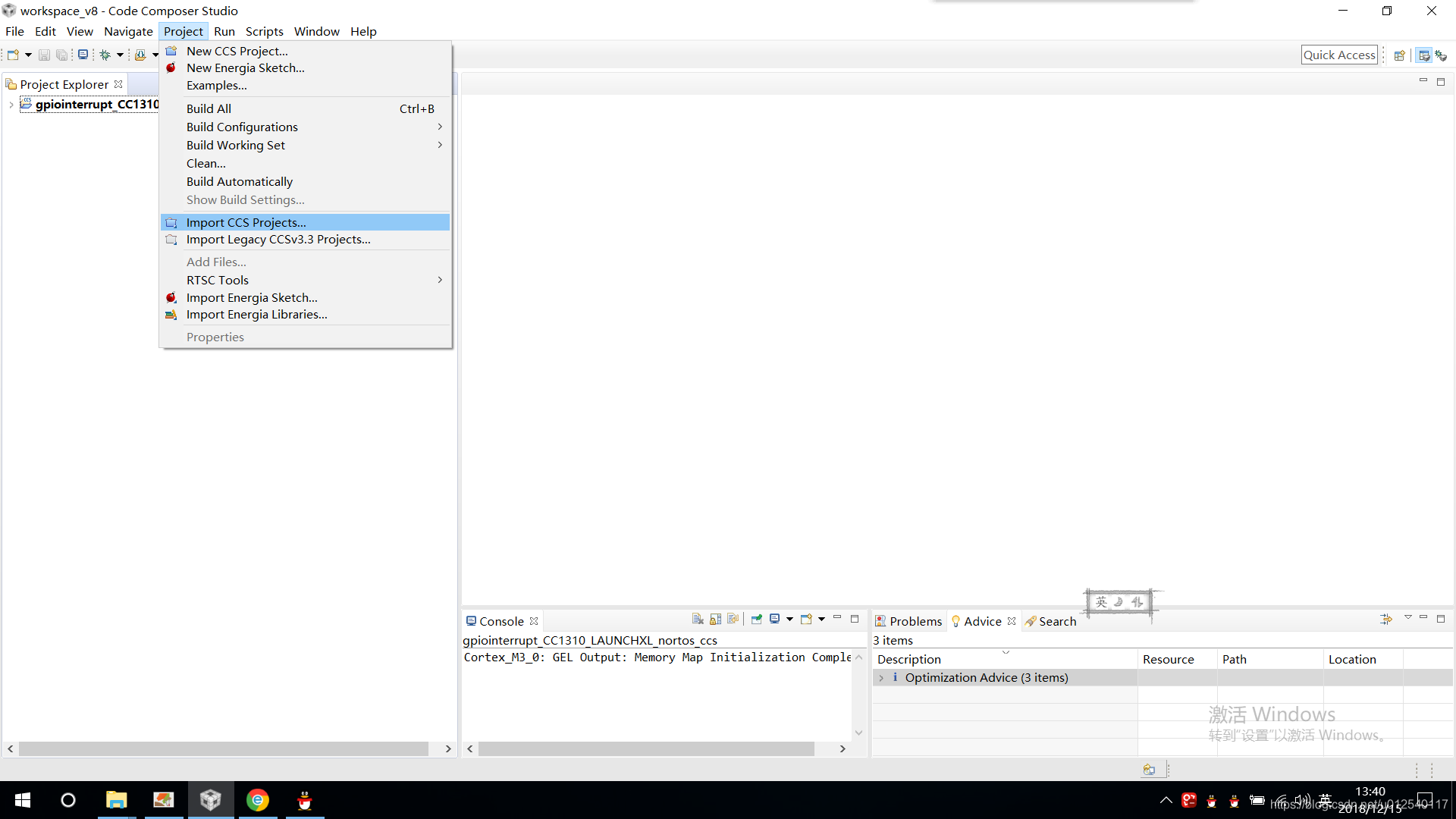Viewport: 1456px width, 819px height.
Task: Click the Save All toolbar icon
Action: tap(62, 55)
